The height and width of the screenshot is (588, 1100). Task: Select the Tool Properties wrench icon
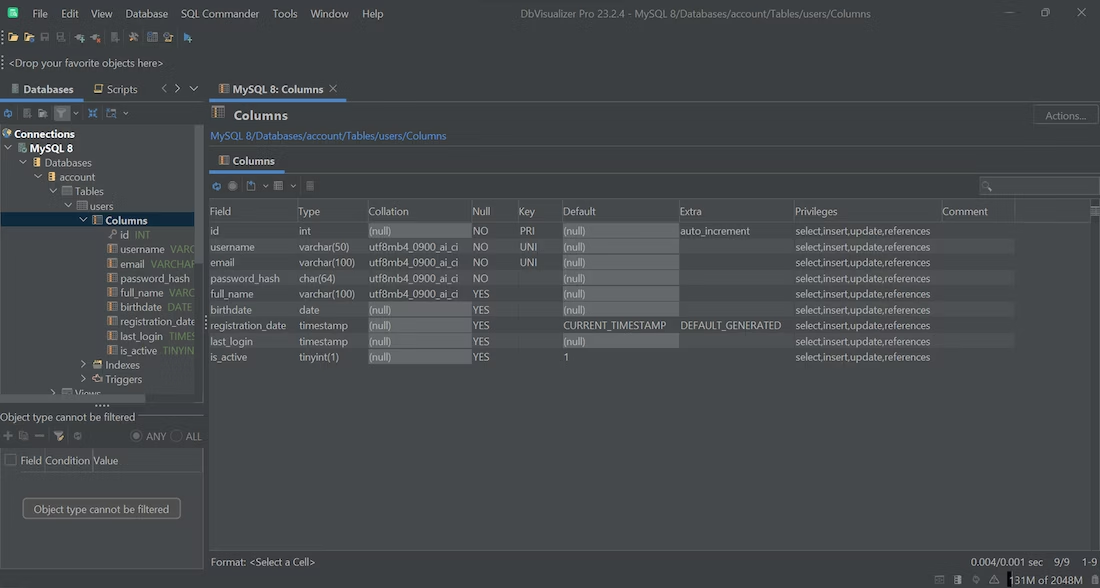pyautogui.click(x=135, y=37)
